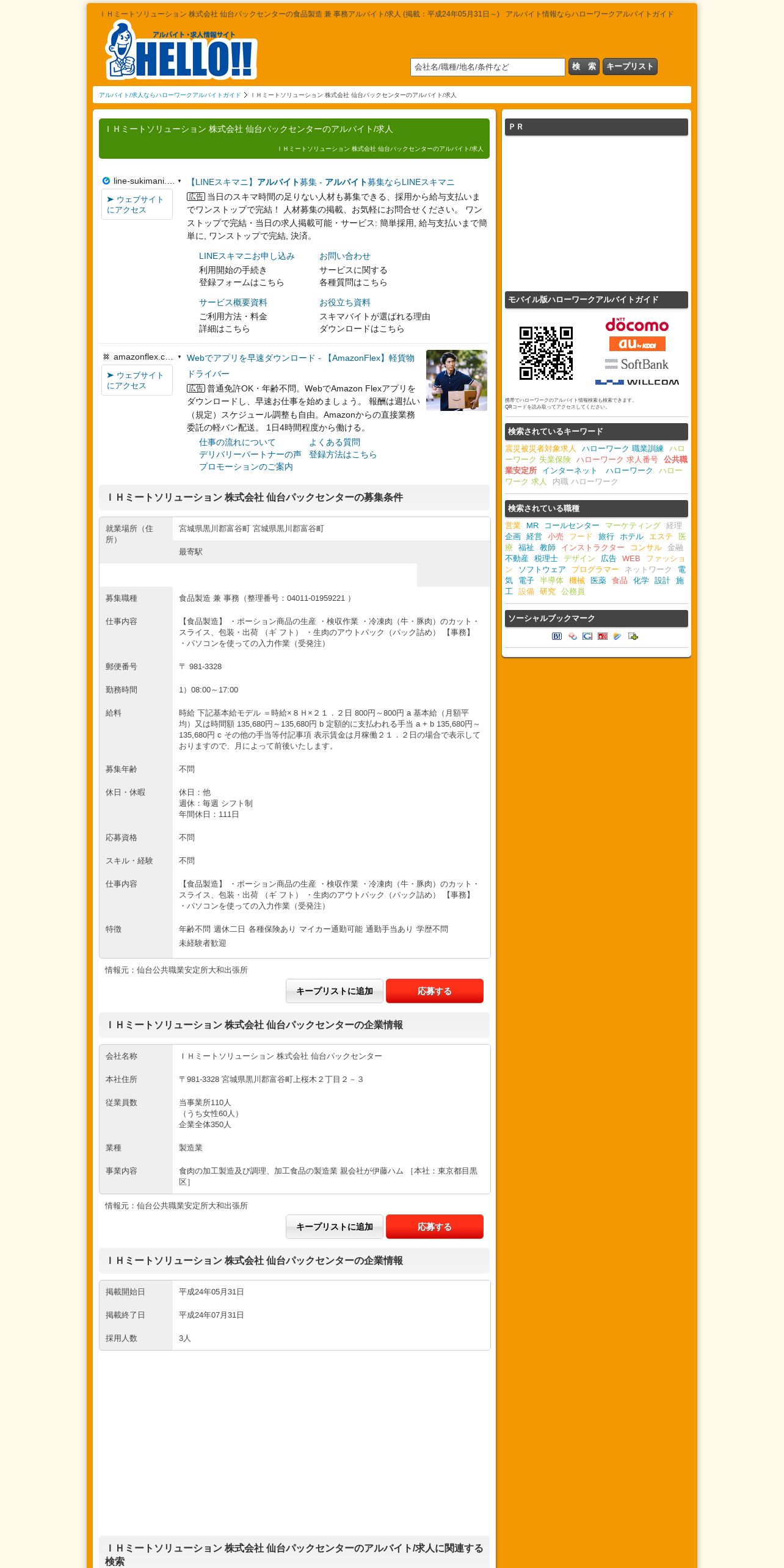Click the amazonflex ad favicon
Image resolution: width=784 pixels, height=1568 pixels.
(x=106, y=357)
